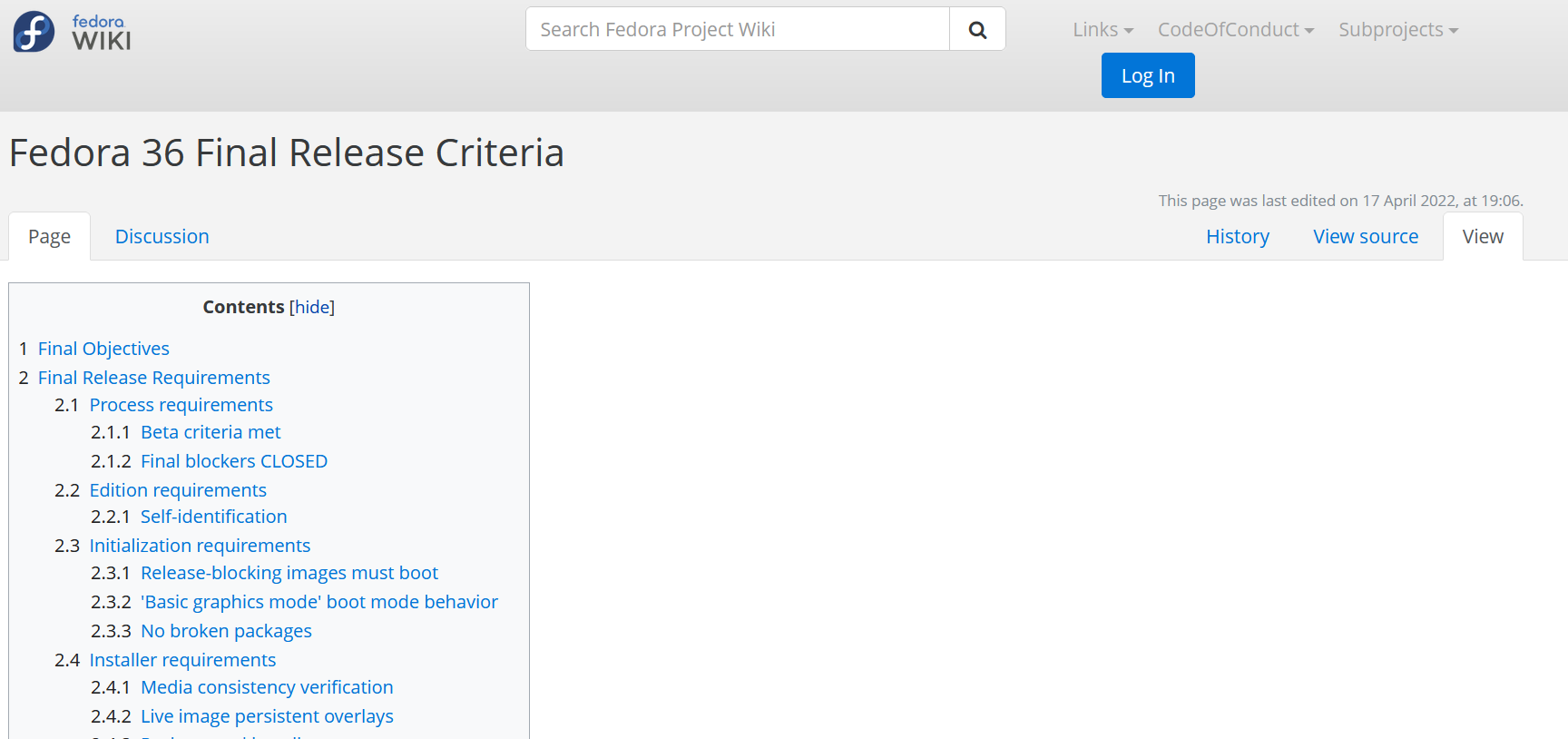Expand the CodeOfConduct dropdown
1568x739 pixels.
tap(1236, 30)
